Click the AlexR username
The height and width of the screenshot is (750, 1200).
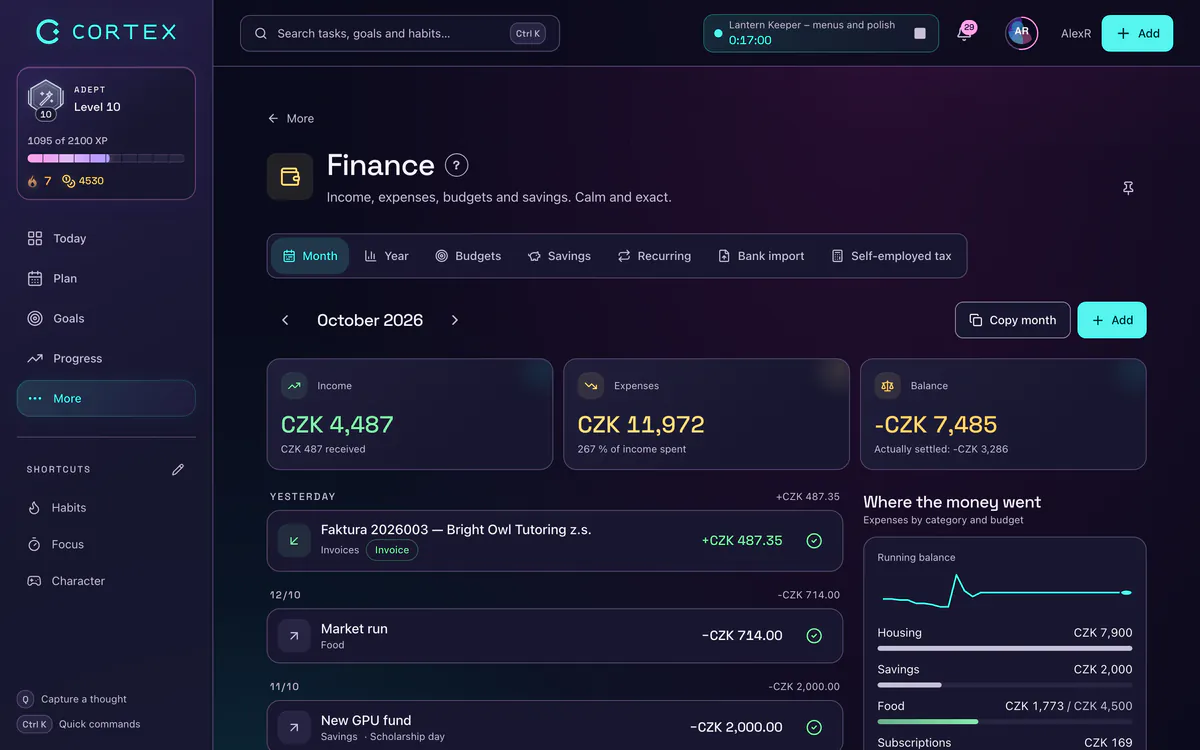point(1076,33)
